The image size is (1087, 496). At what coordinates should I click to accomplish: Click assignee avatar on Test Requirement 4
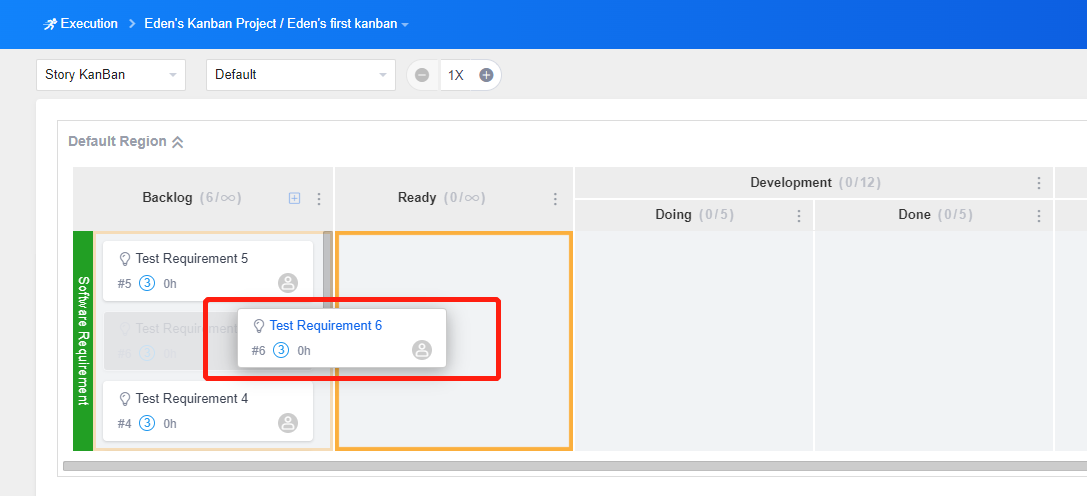tap(288, 423)
